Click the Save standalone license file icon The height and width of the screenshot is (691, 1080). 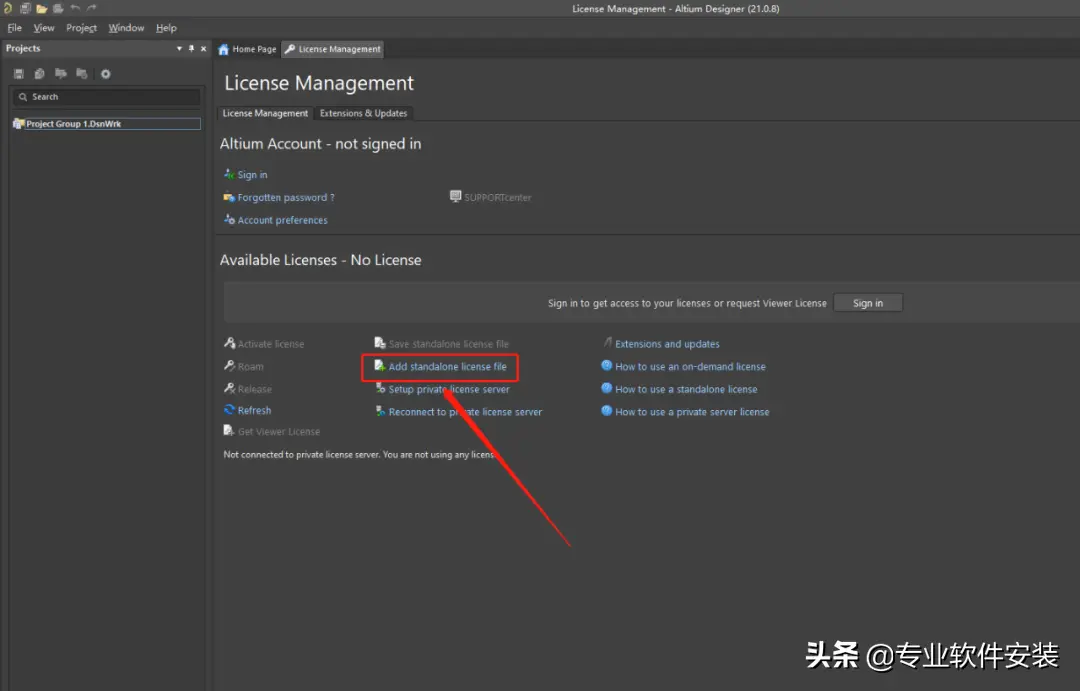coord(380,343)
